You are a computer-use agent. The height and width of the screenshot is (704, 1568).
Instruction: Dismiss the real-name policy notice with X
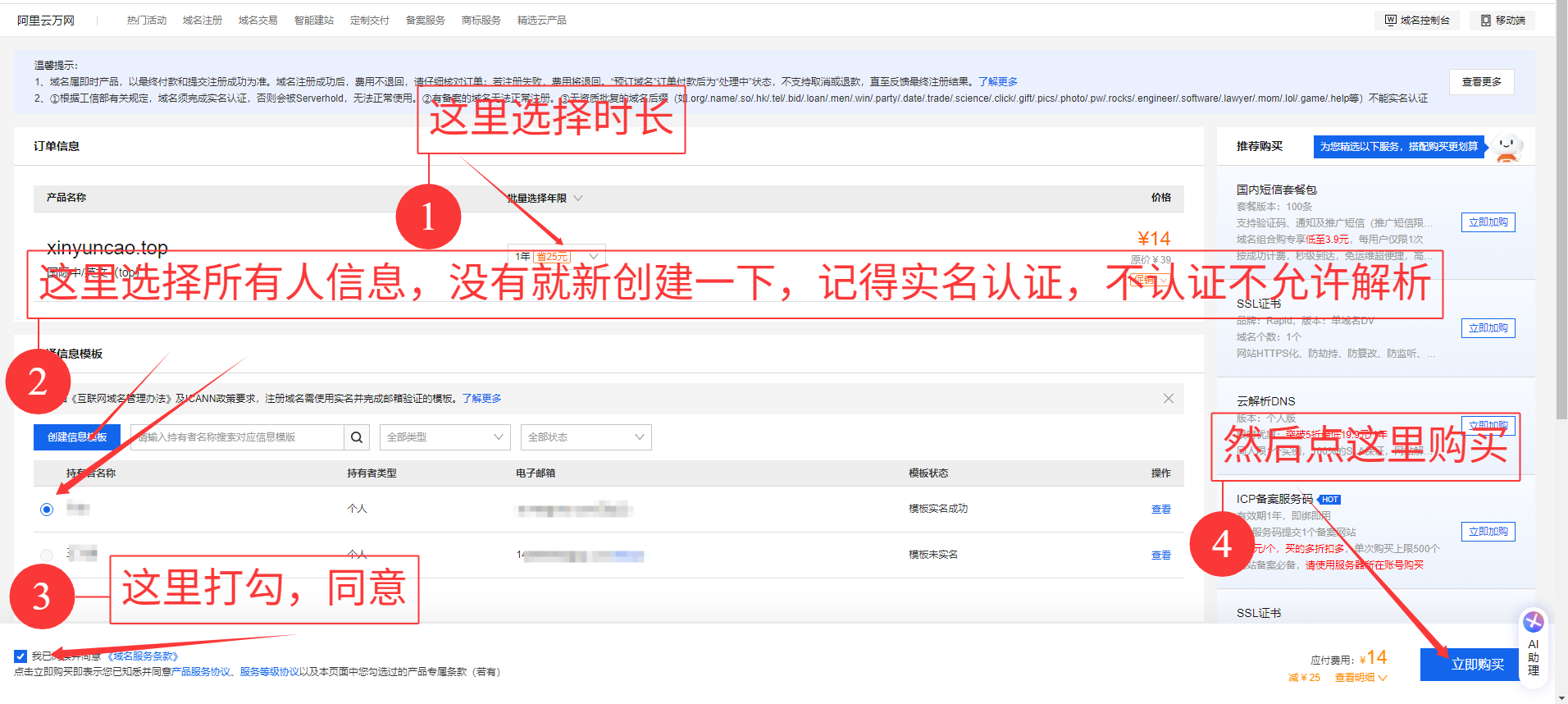click(1168, 399)
